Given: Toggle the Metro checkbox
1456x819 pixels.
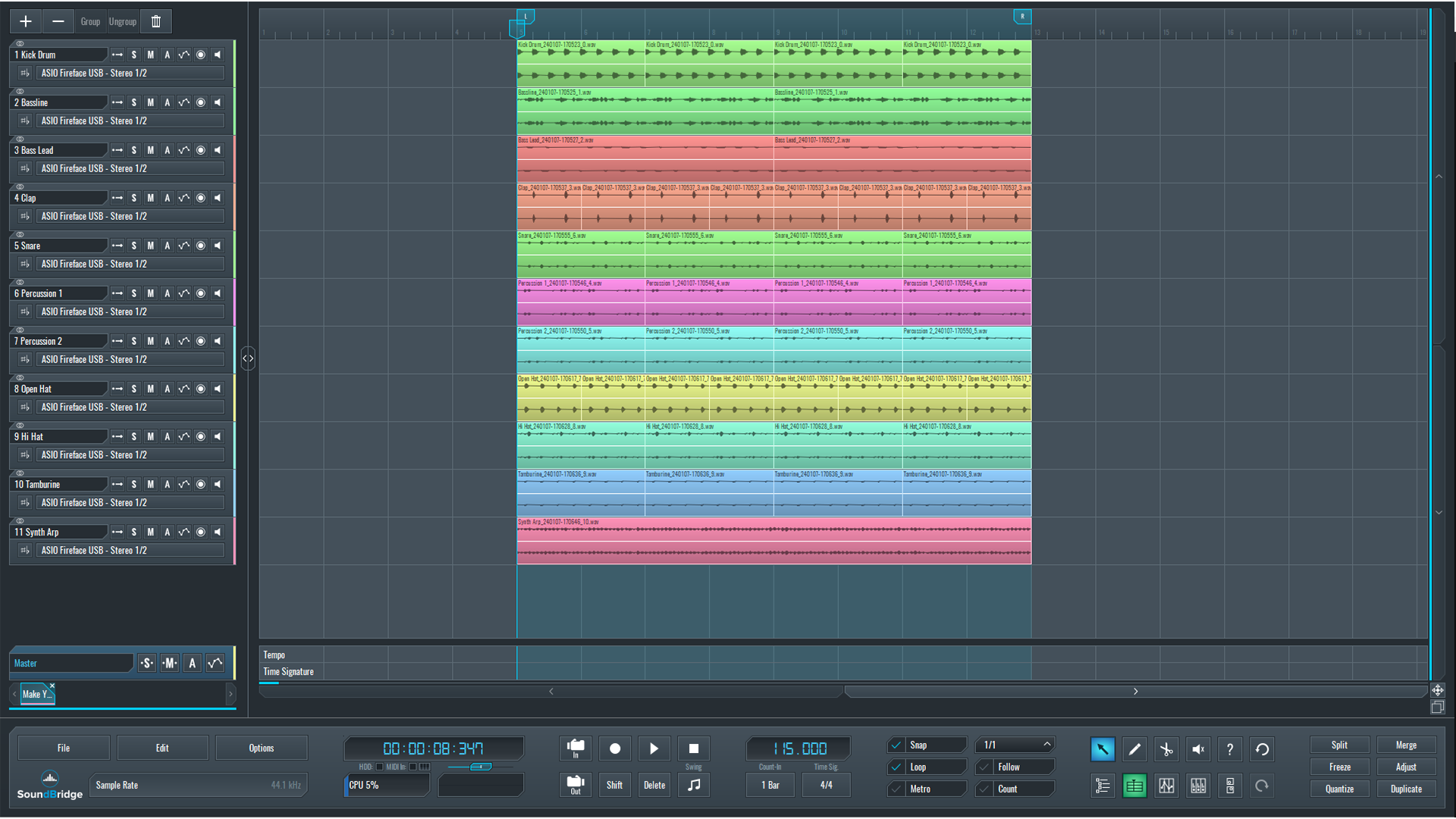Looking at the screenshot, I should pyautogui.click(x=897, y=789).
